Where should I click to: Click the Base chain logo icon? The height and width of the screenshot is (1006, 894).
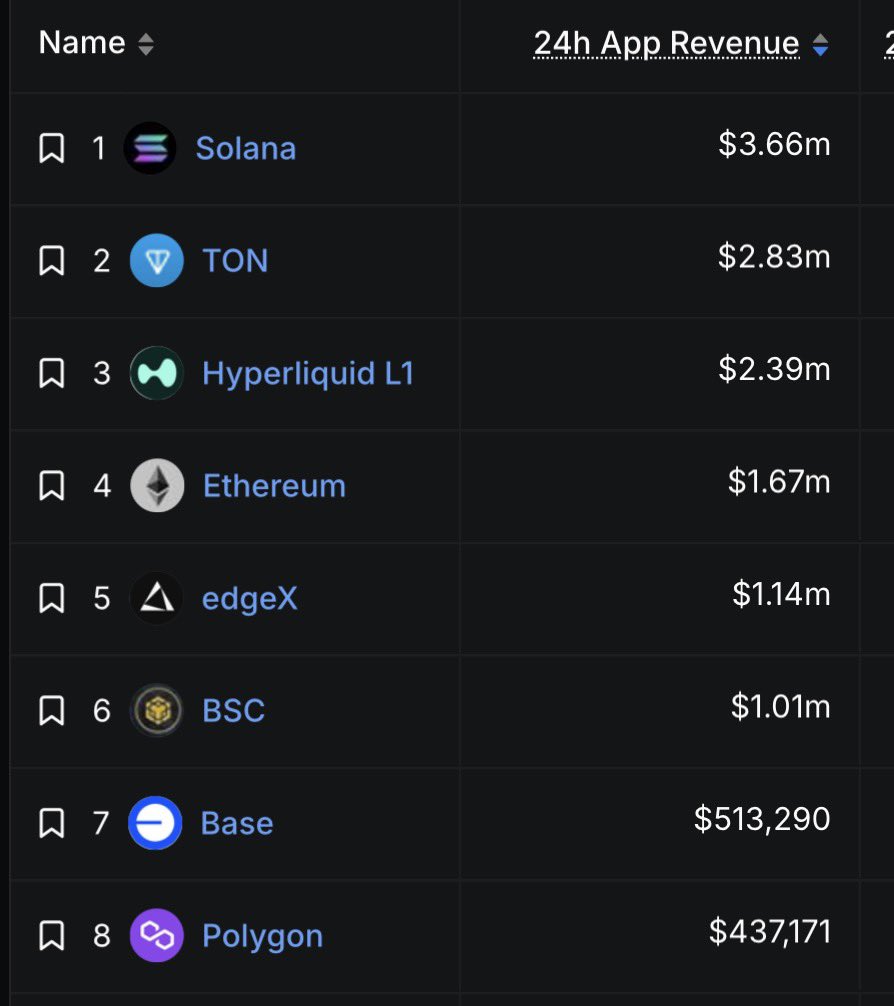point(155,823)
